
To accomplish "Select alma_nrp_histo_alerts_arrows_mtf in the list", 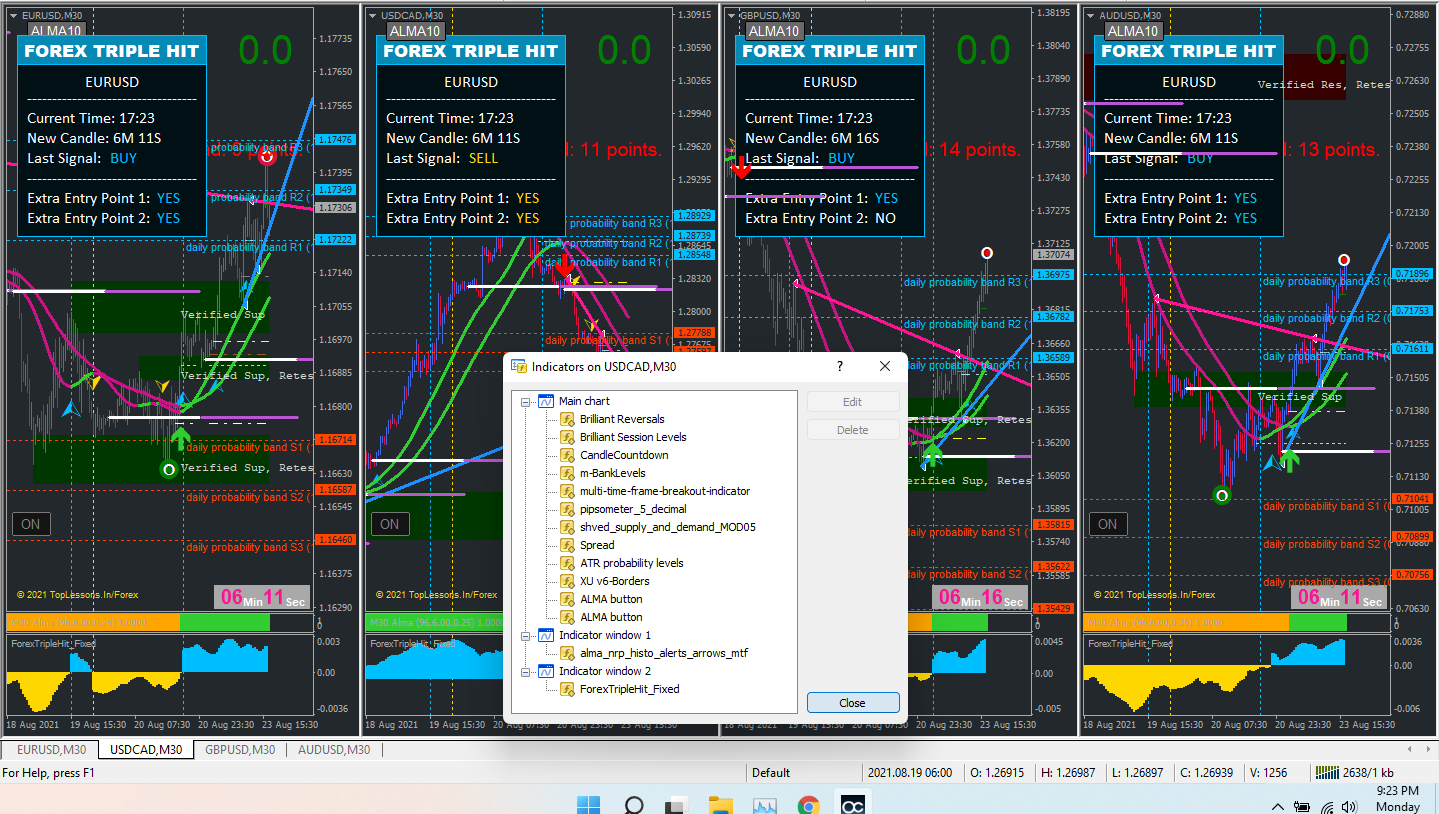I will click(664, 653).
